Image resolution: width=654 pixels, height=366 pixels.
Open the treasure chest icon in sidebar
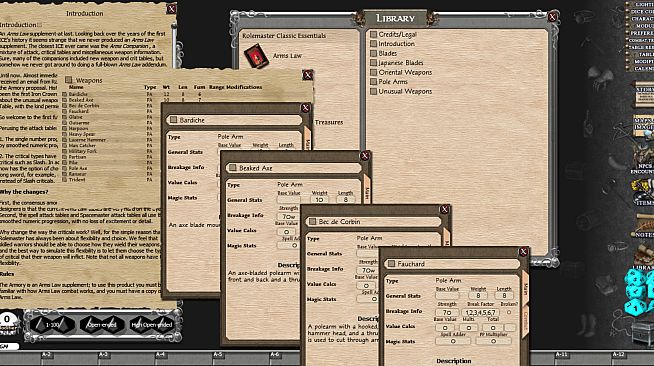(x=643, y=333)
